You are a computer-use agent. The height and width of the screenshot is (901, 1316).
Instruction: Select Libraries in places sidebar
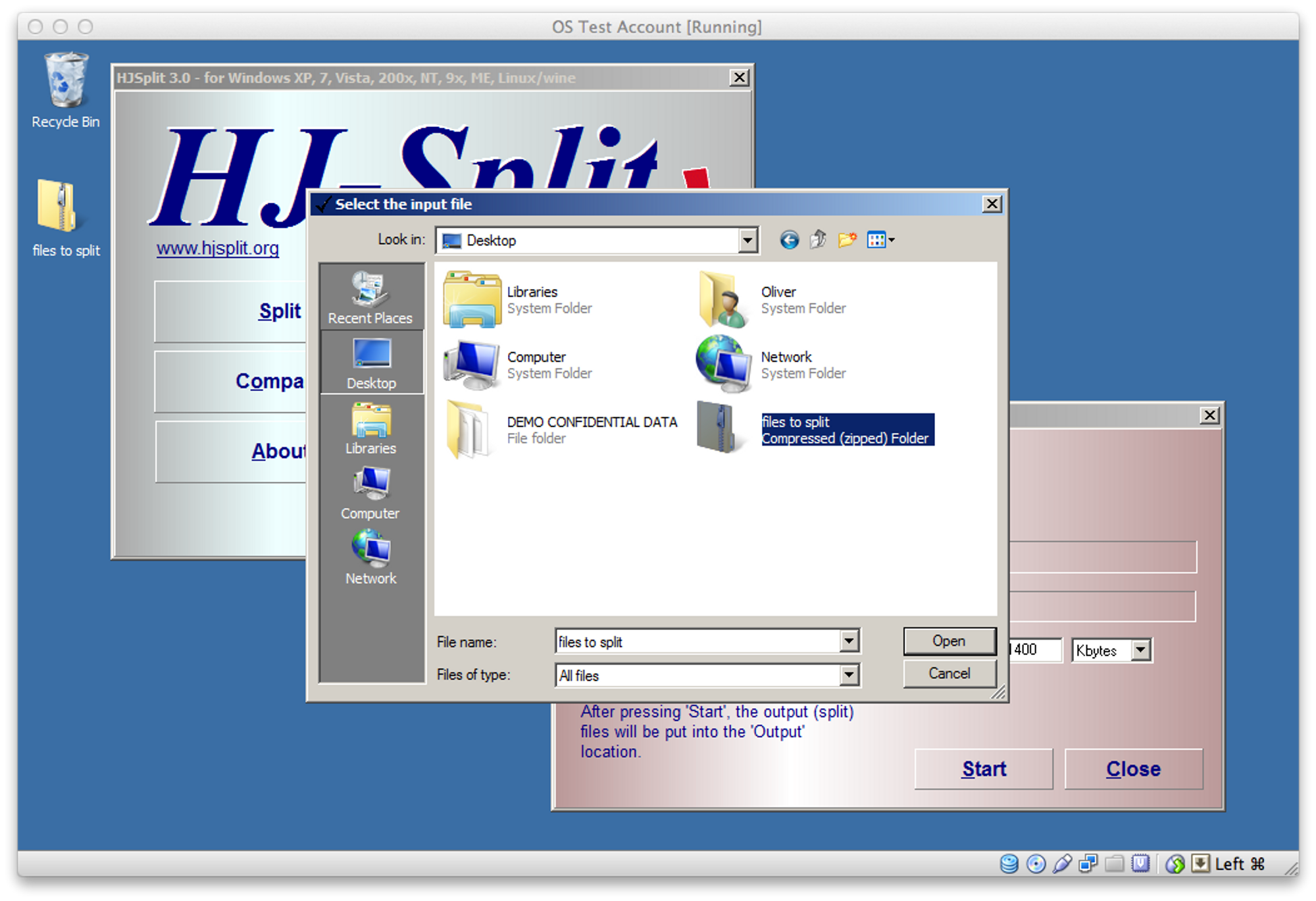370,429
